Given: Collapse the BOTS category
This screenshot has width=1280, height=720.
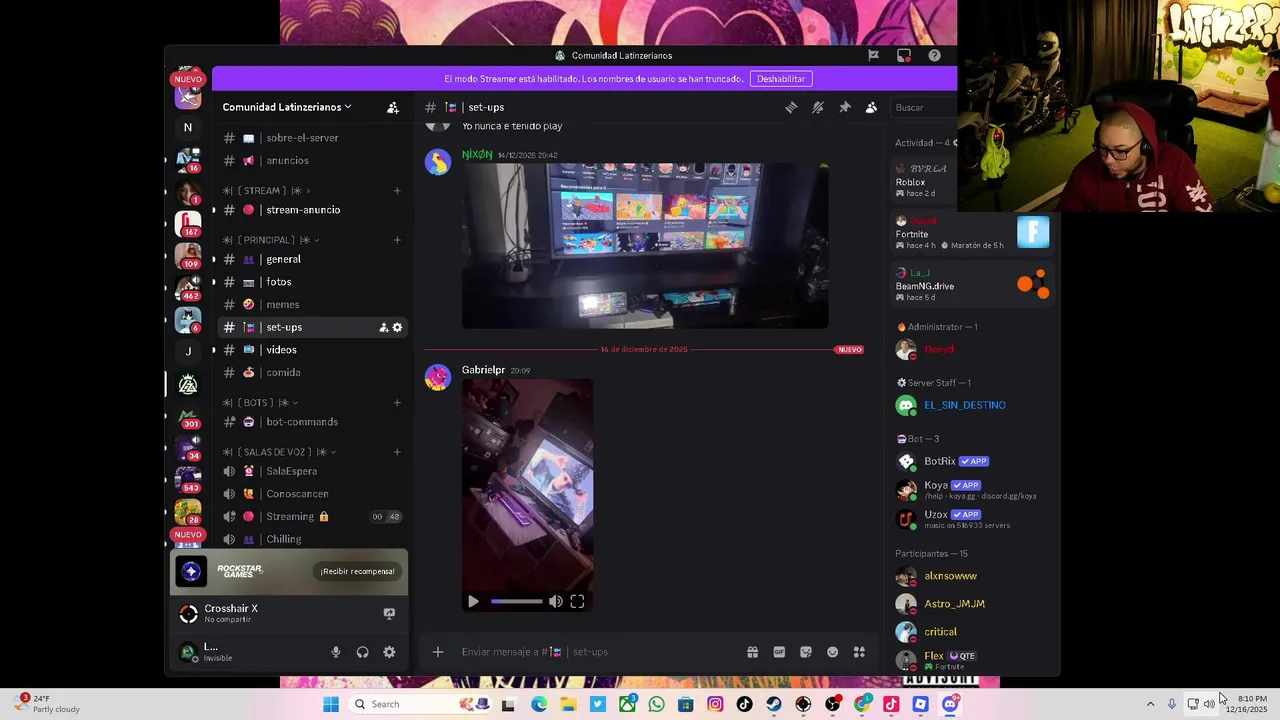Looking at the screenshot, I should [x=260, y=403].
